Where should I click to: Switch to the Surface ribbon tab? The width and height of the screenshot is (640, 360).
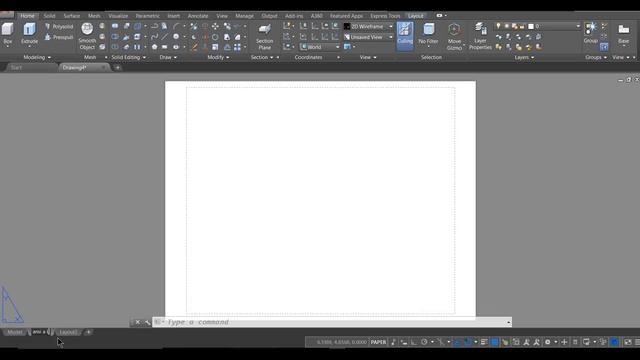point(72,16)
